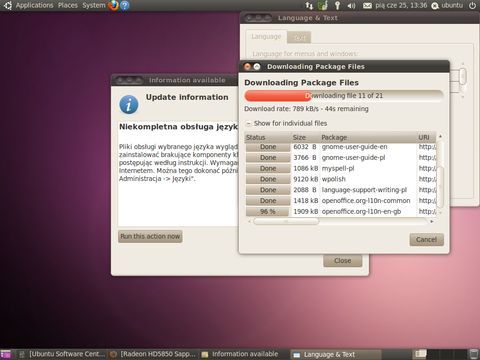Sort by the Package column header
This screenshot has width=480, height=360.
(x=368, y=137)
